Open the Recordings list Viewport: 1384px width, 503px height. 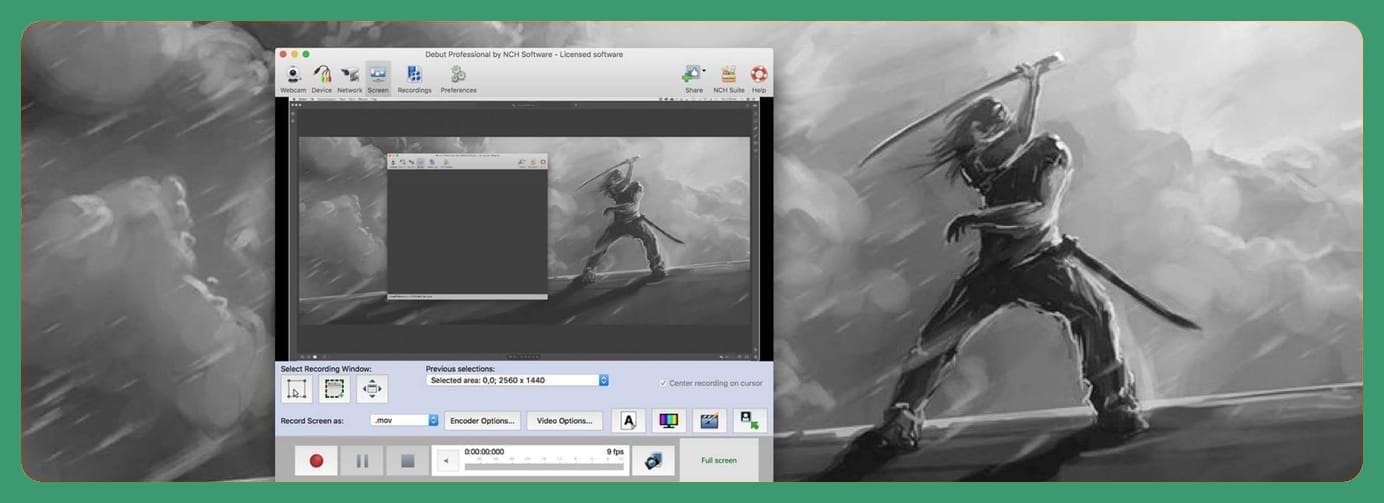pyautogui.click(x=414, y=78)
